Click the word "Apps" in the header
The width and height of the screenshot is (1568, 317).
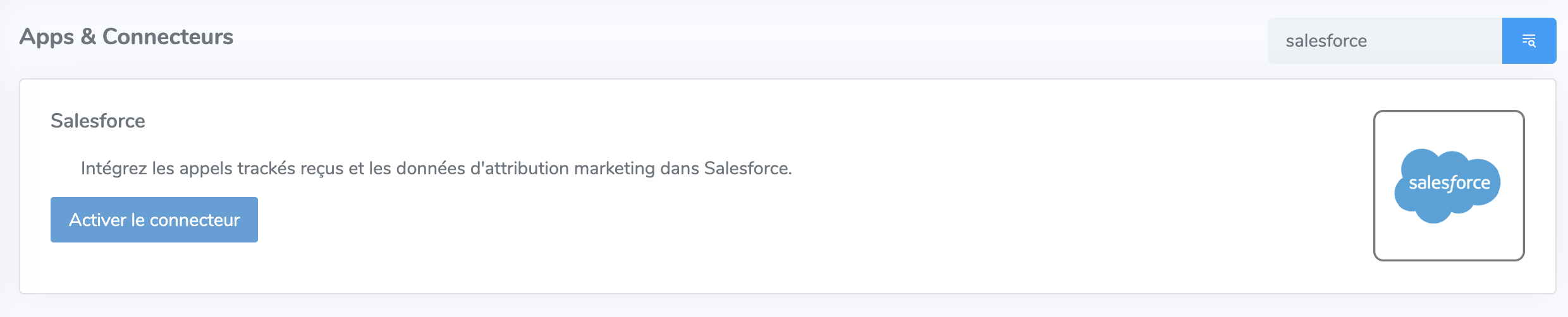pos(47,37)
